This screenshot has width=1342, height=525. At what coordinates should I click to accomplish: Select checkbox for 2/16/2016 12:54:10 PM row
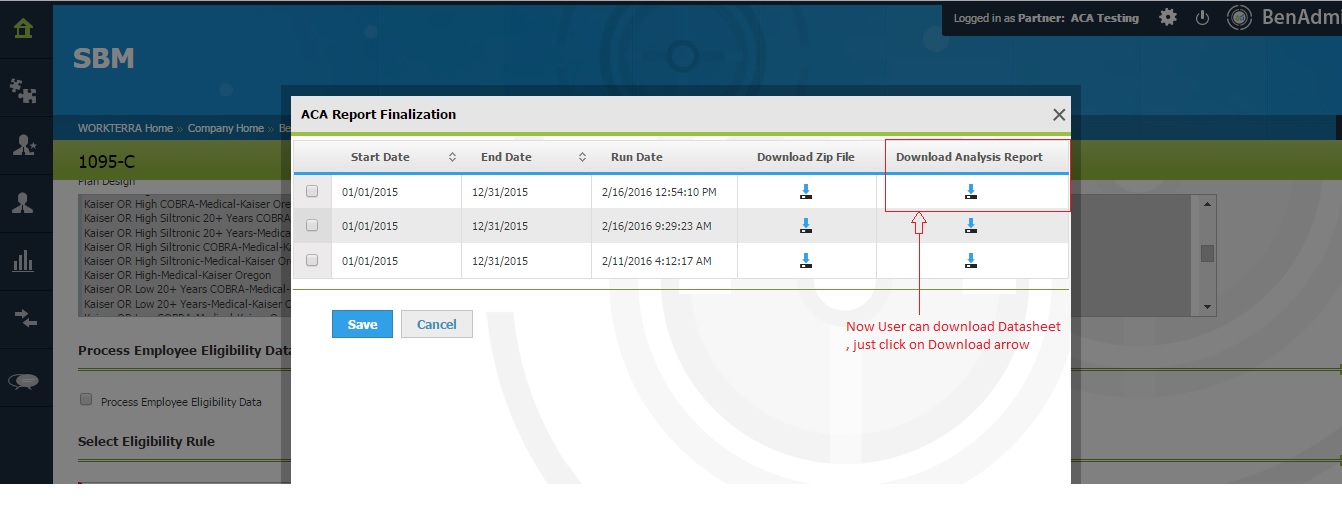(312, 191)
